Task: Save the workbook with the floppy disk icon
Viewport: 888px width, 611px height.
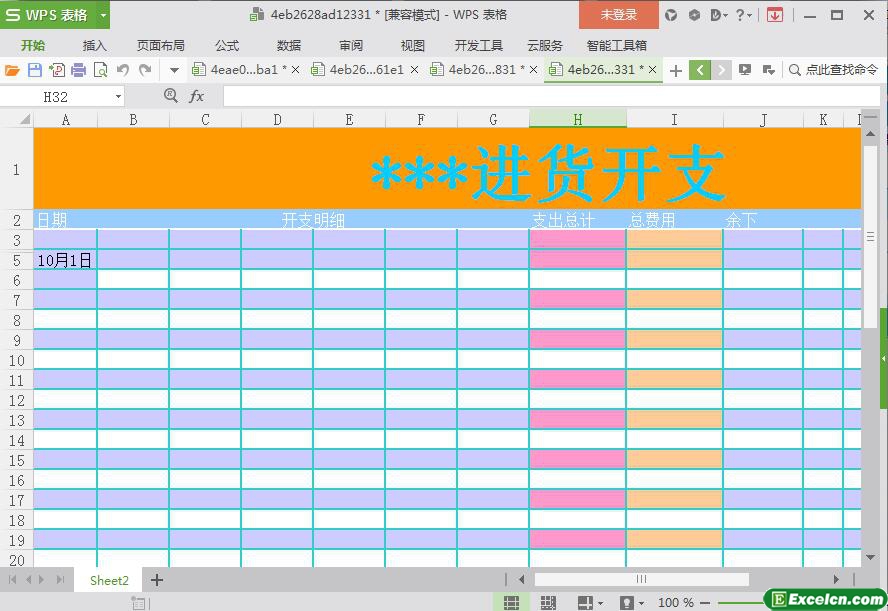Action: pyautogui.click(x=34, y=70)
